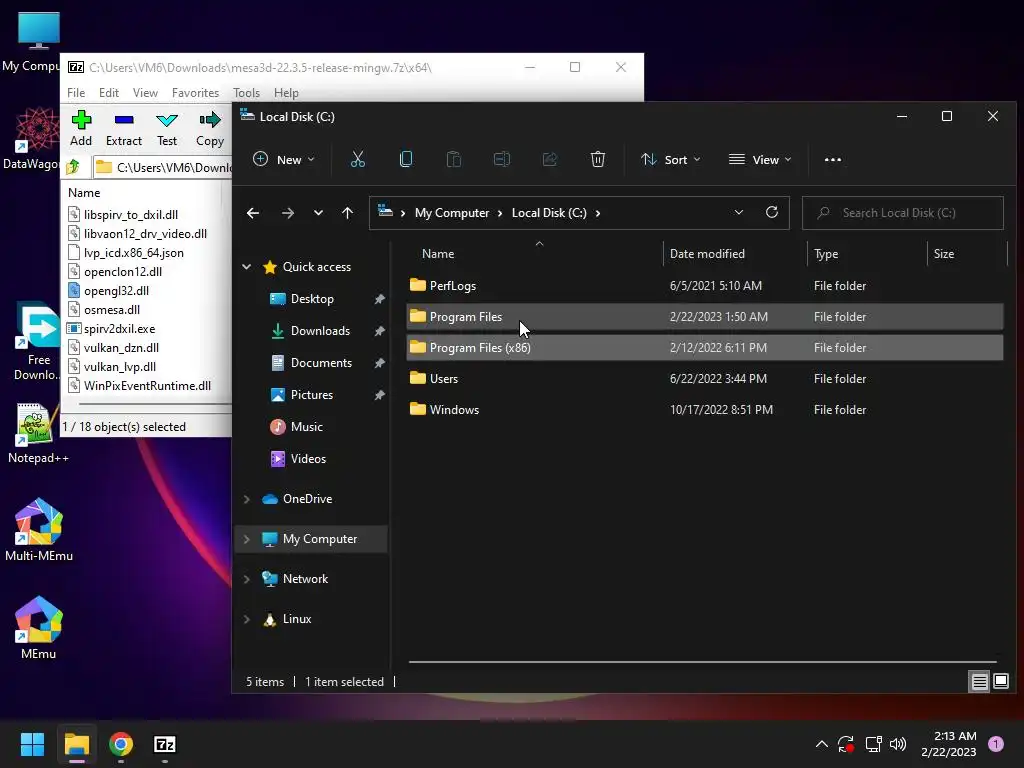The width and height of the screenshot is (1024, 768).
Task: Click the 7-Zip Copy arrow icon
Action: [210, 120]
